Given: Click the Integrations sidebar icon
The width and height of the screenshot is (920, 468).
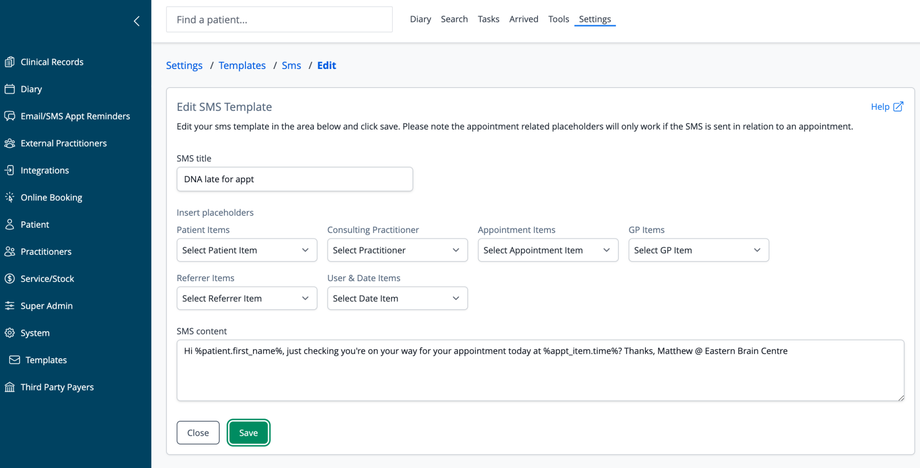Looking at the screenshot, I should pos(10,170).
